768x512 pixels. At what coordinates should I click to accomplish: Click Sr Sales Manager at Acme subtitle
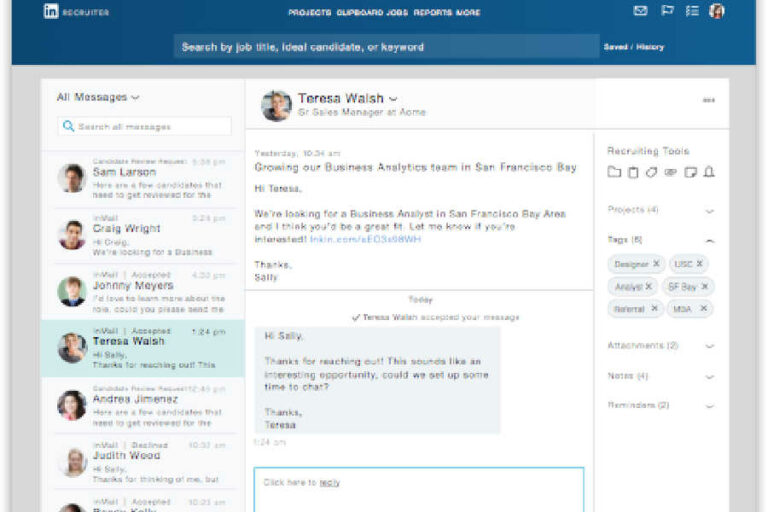click(x=362, y=112)
